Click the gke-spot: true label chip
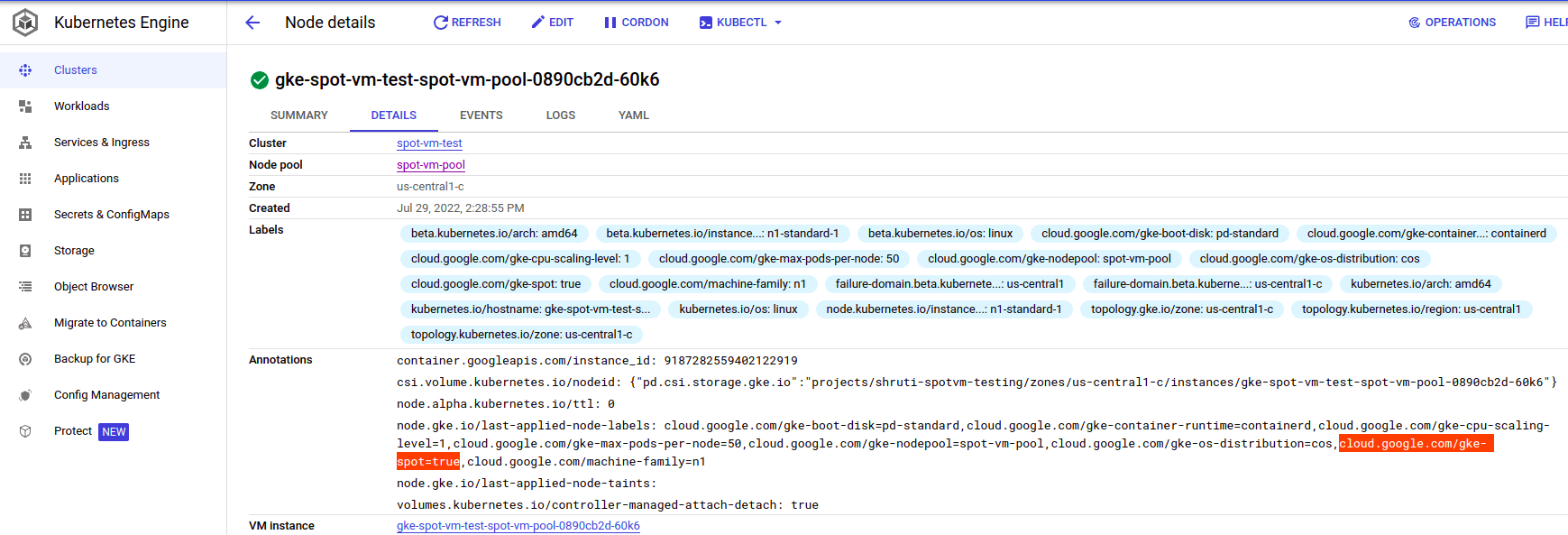The width and height of the screenshot is (1568, 535). pyautogui.click(x=496, y=284)
